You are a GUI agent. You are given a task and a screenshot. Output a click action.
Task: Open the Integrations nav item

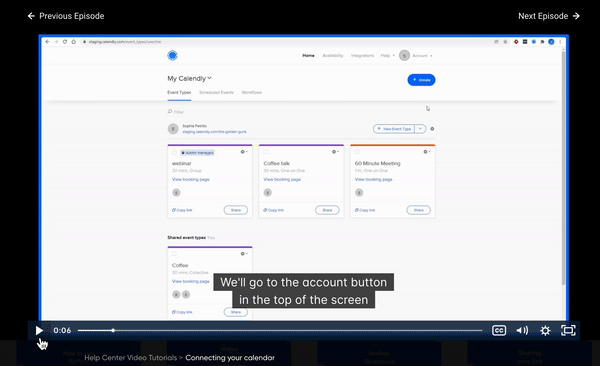362,56
